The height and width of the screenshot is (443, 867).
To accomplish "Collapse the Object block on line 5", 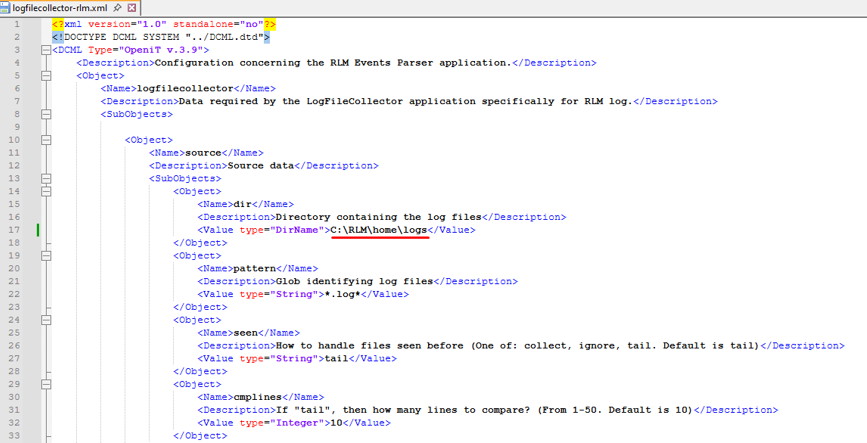I will tap(46, 76).
